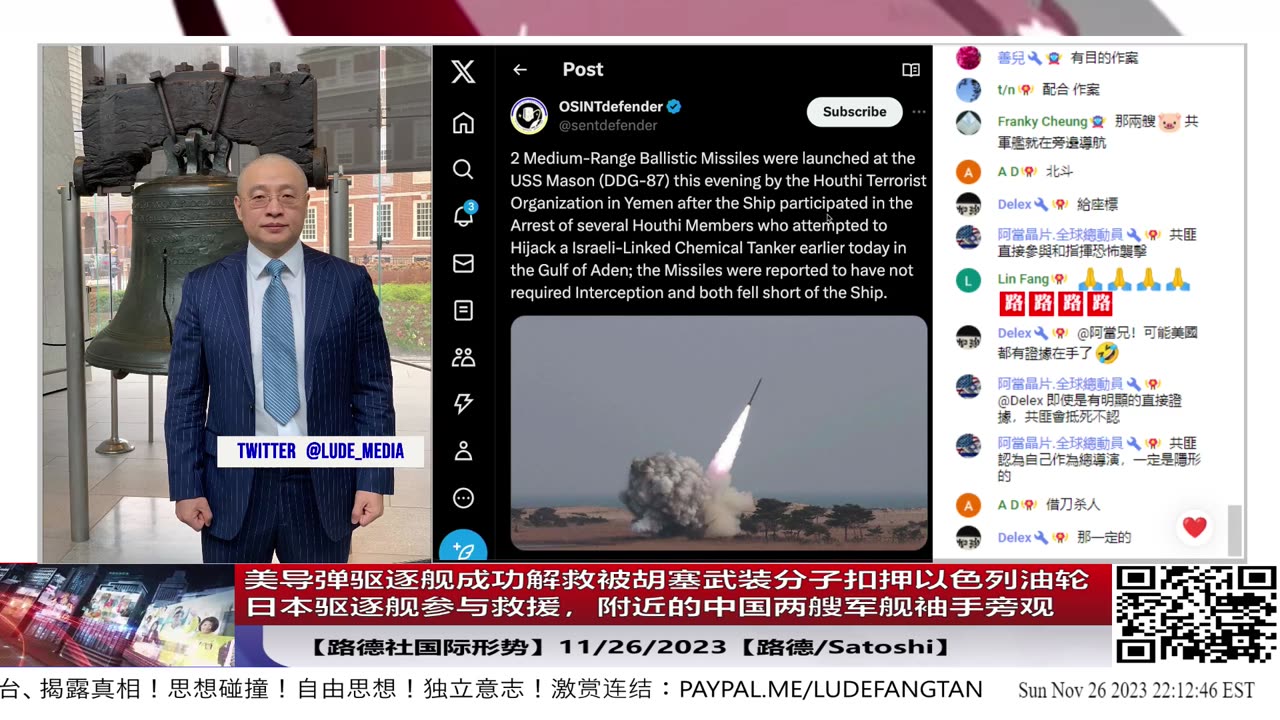
Task: Click the 路德社国际形势 11/26/2023 title bar
Action: [x=631, y=647]
